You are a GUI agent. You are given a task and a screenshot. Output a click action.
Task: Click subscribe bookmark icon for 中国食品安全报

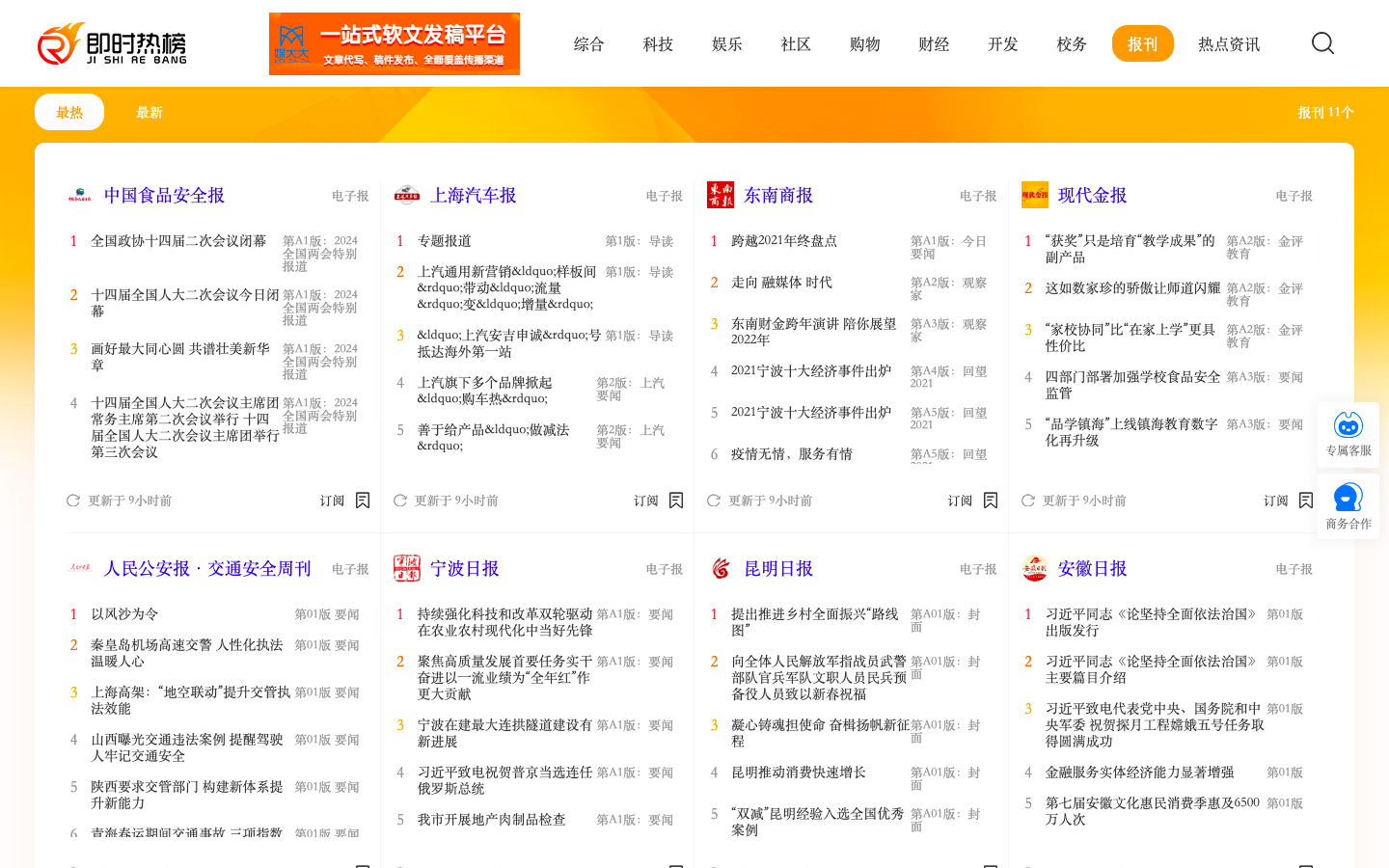click(x=363, y=501)
